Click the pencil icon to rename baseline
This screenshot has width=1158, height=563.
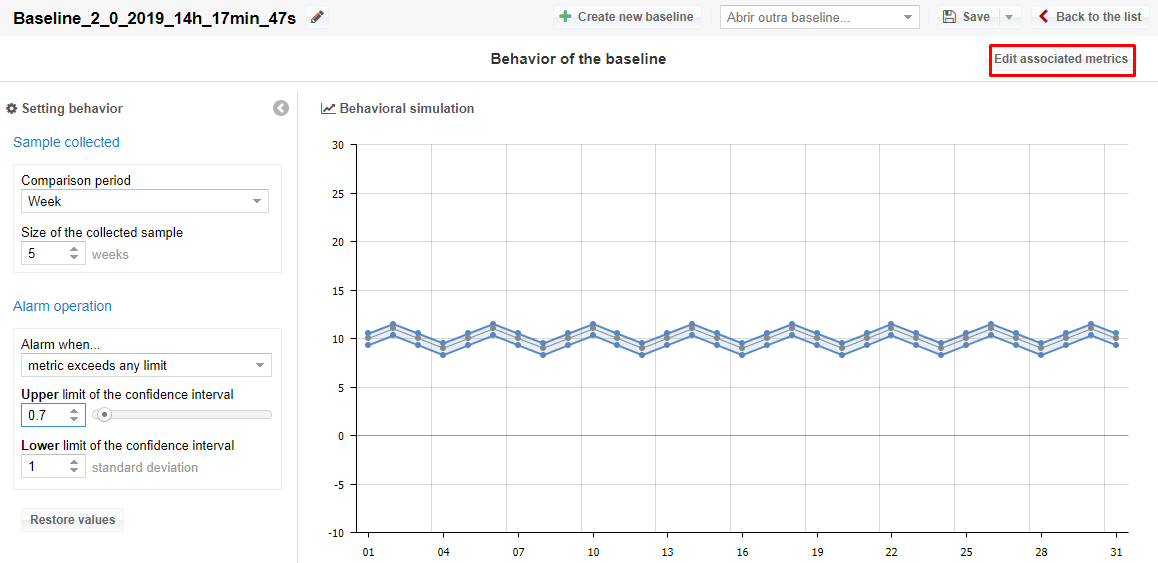(x=318, y=17)
